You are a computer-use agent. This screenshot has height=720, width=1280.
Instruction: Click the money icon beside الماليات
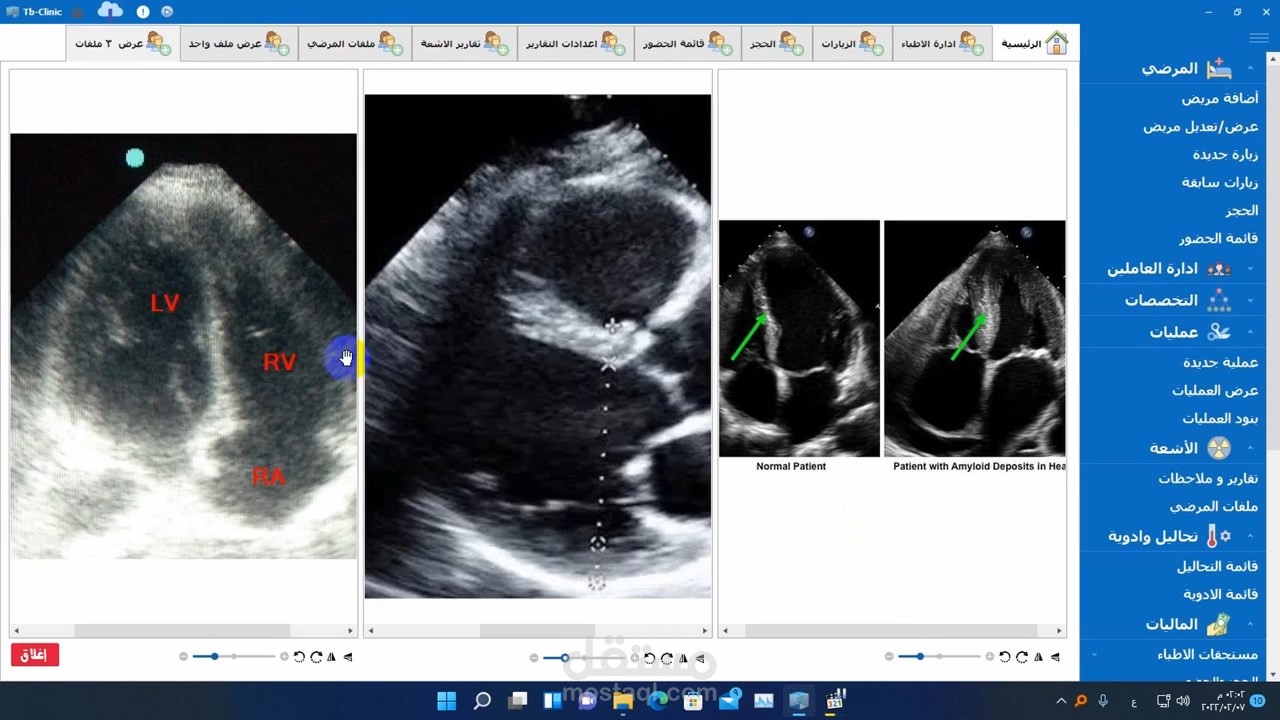1217,624
